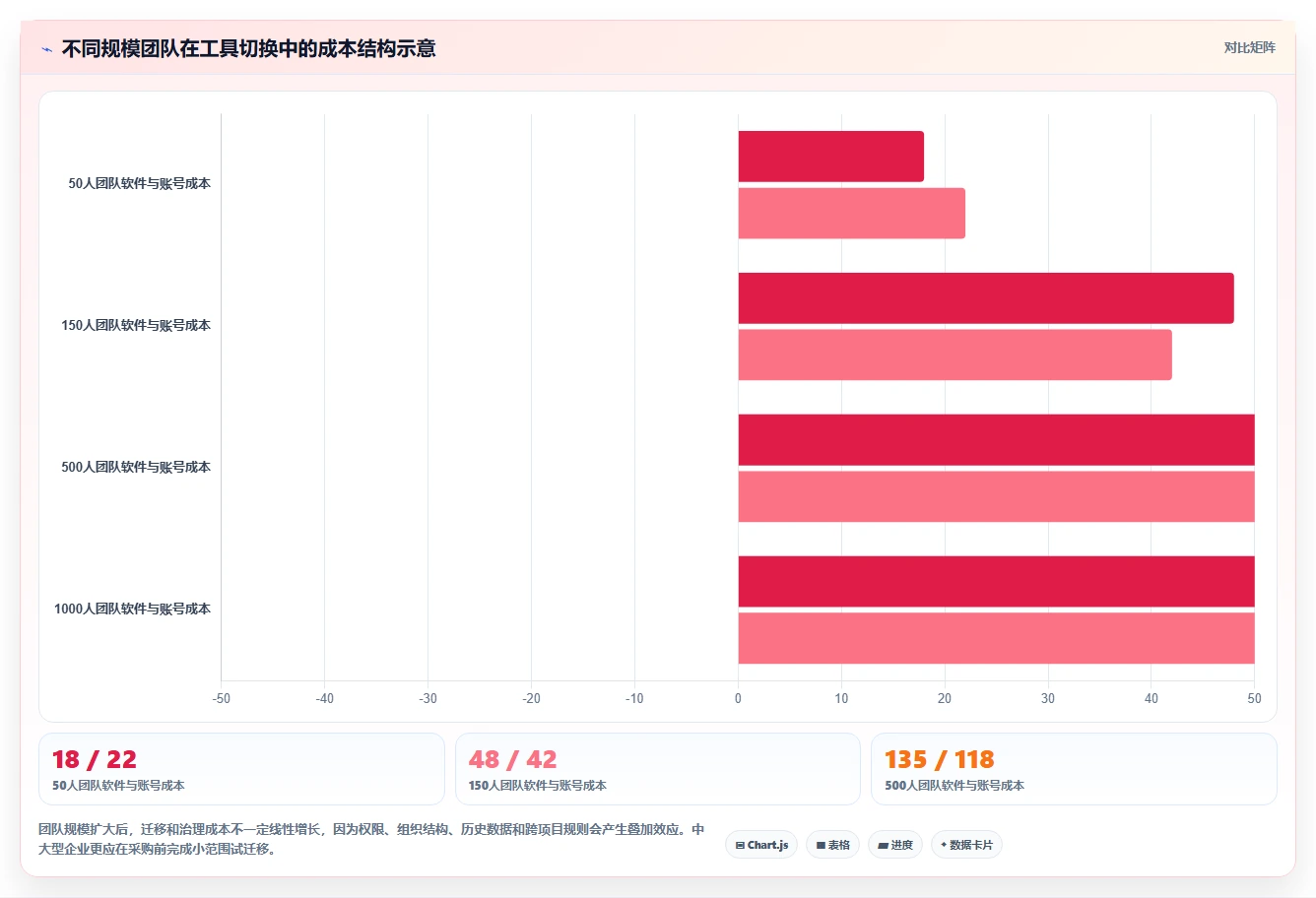Click the dark red bar for 50人团队
This screenshot has width=1316, height=898.
(831, 157)
